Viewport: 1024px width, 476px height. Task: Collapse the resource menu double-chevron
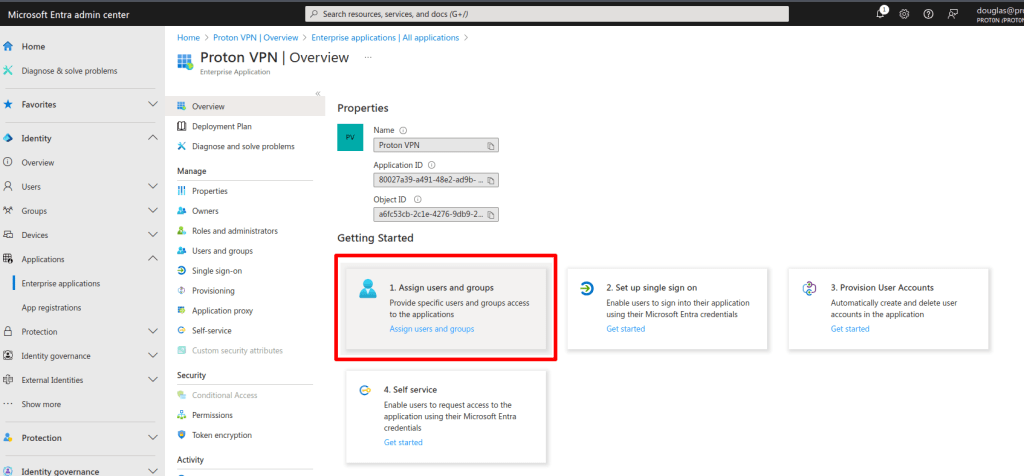coord(318,93)
